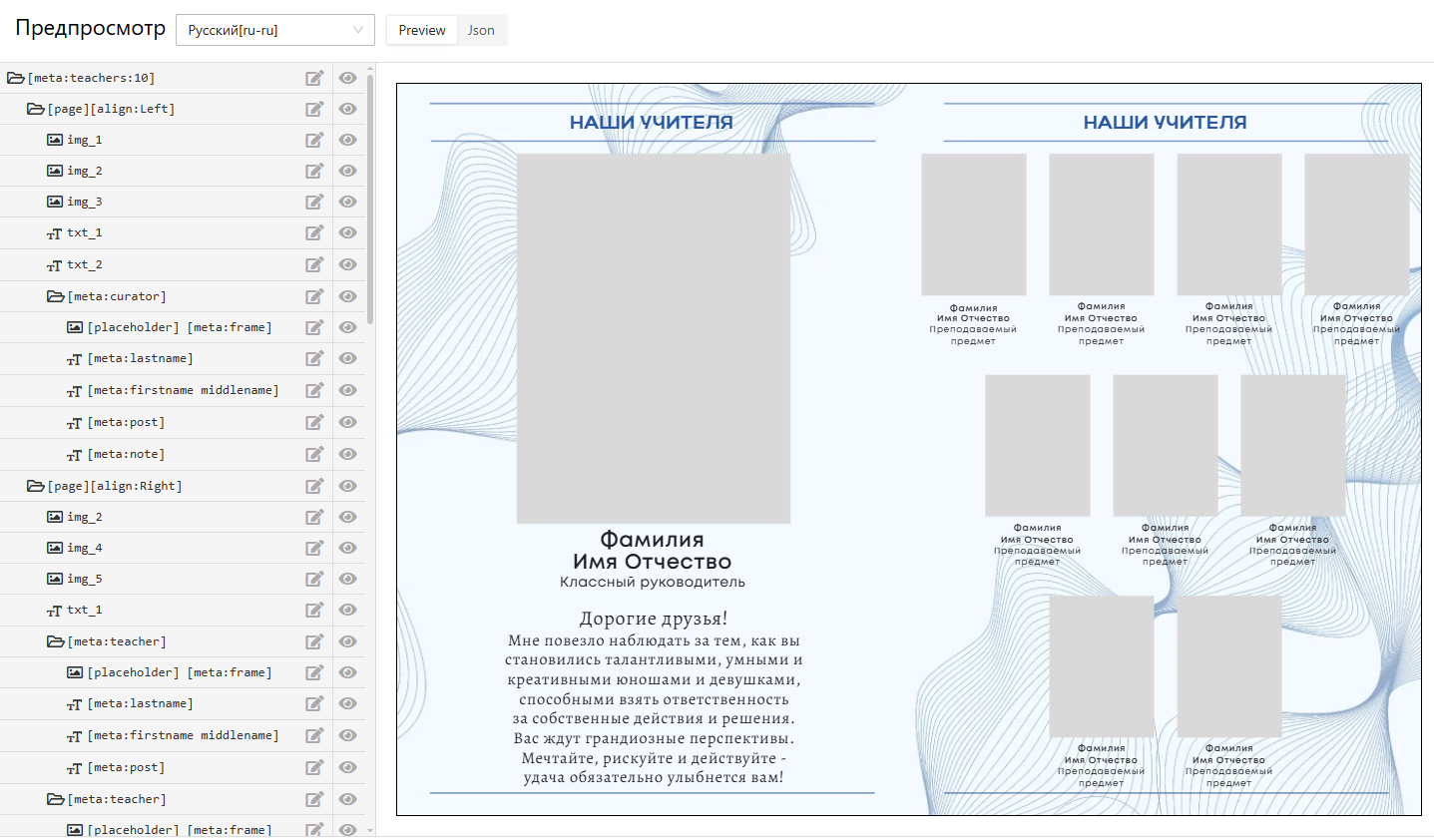Viewport: 1434px width, 840px height.
Task: Toggle eye icon for [meta:note] row
Action: [x=347, y=454]
